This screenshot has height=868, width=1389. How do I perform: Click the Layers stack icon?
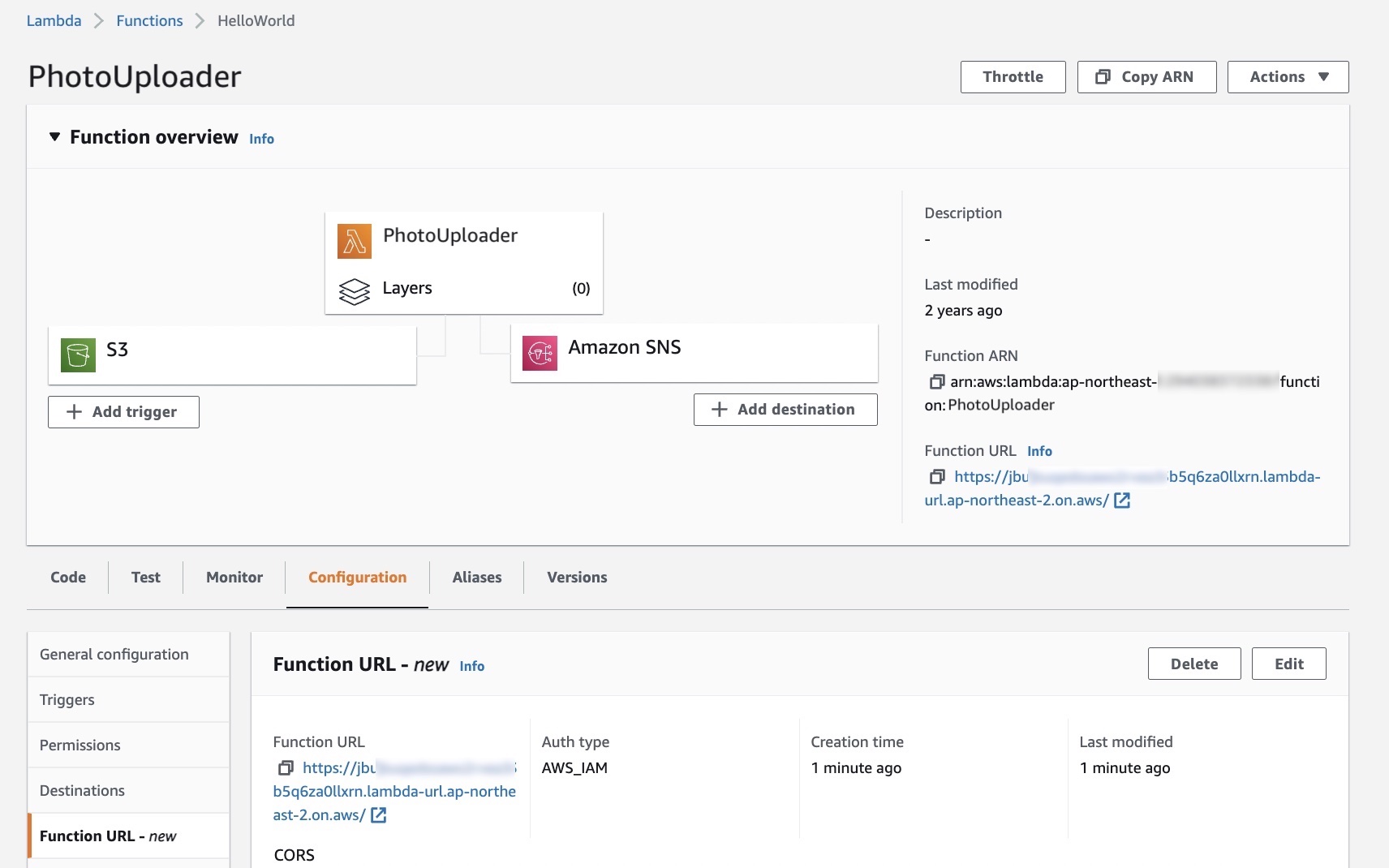[x=354, y=291]
